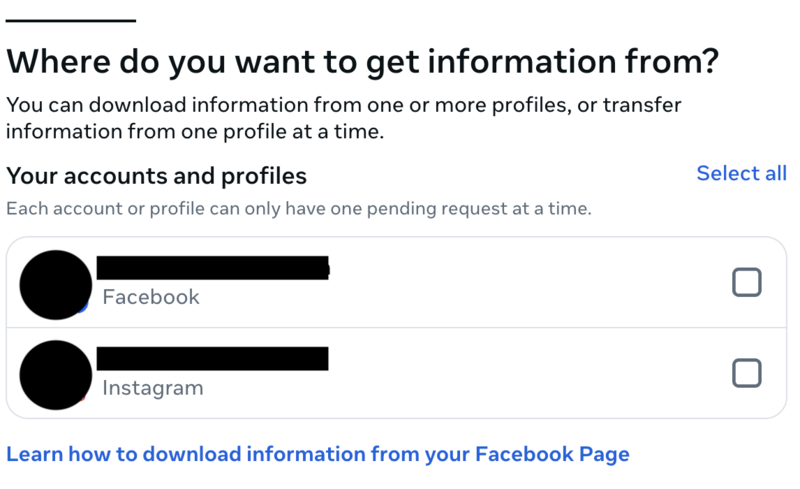Click the Instagram profile picture

(55, 374)
